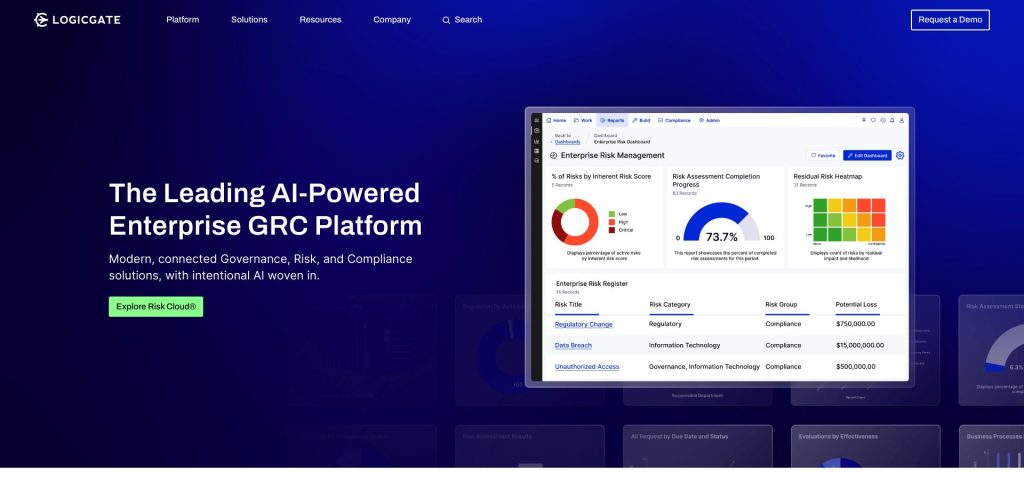Open the Regulatory Change risk link

(583, 324)
